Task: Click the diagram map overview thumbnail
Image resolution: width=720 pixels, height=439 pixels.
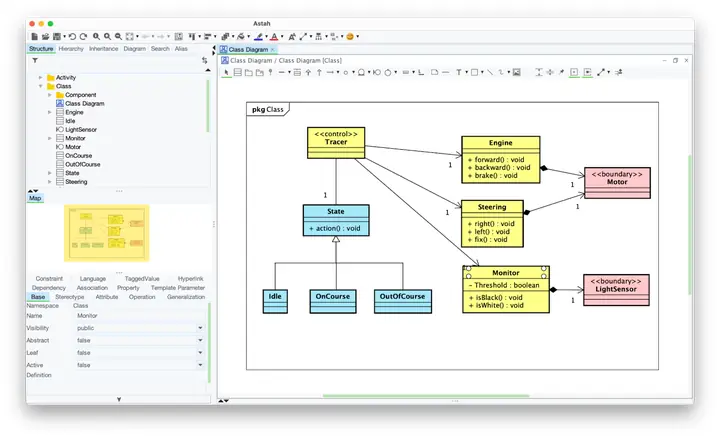Action: [x=107, y=233]
